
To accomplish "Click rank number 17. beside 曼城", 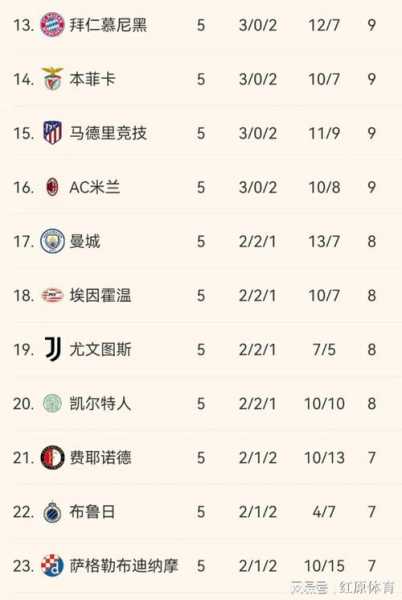I will (24, 241).
